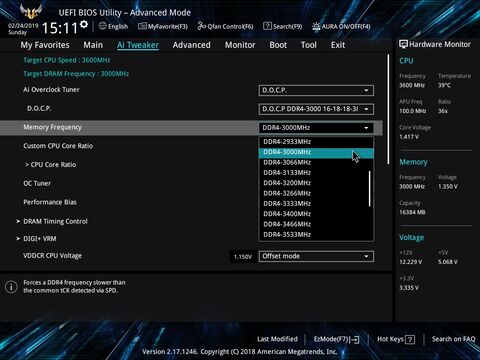Viewport: 480px width, 360px height.
Task: Go to the Monitor tab
Action: (x=240, y=45)
